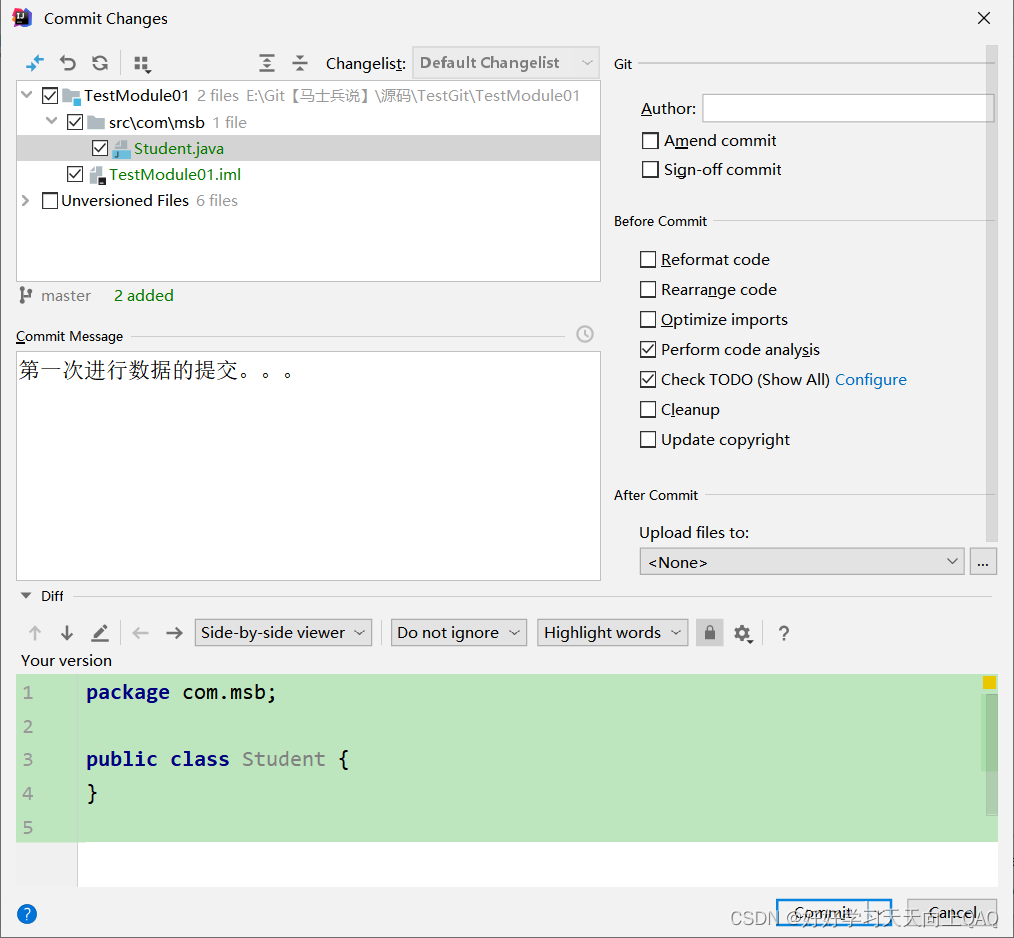Toggle the diff lock icon
This screenshot has width=1014, height=938.
[709, 633]
